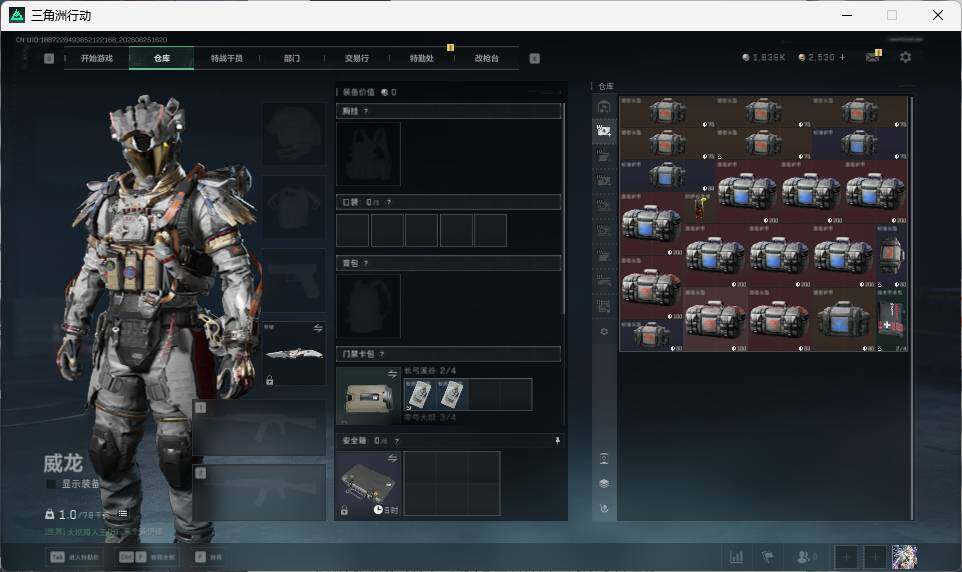The image size is (962, 572).
Task: Open the friends icon in bottom bar
Action: pyautogui.click(x=807, y=557)
